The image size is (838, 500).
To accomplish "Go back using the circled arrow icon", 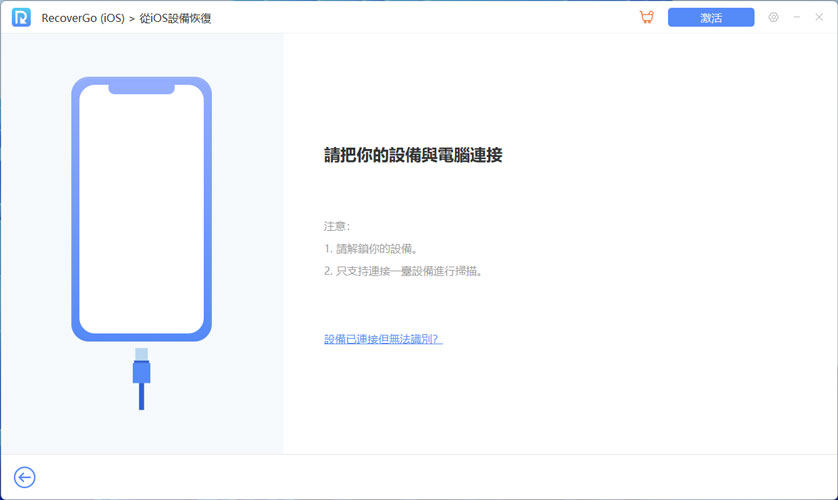I will [x=25, y=477].
